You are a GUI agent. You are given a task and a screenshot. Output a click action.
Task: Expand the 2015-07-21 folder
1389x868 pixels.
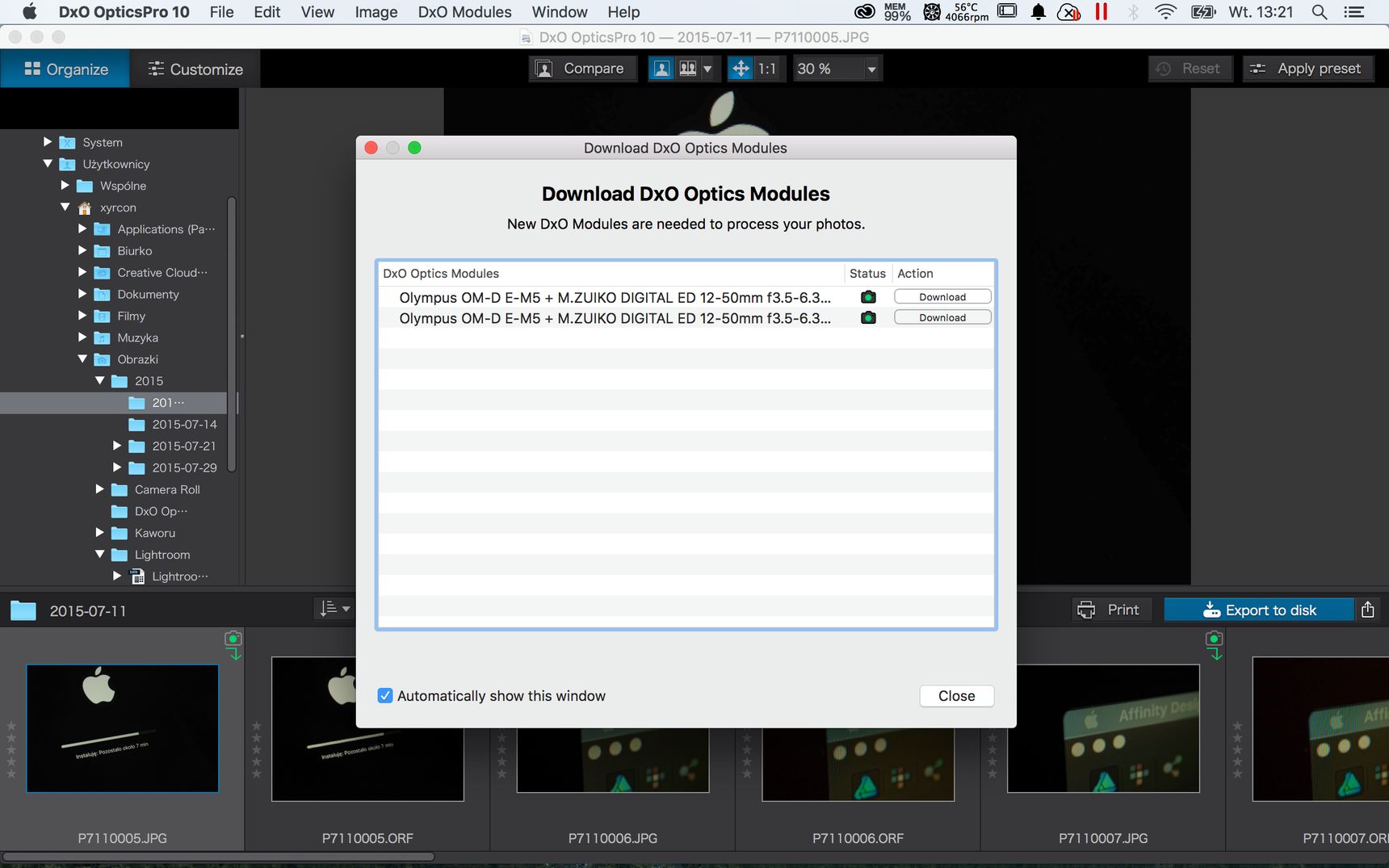click(117, 446)
